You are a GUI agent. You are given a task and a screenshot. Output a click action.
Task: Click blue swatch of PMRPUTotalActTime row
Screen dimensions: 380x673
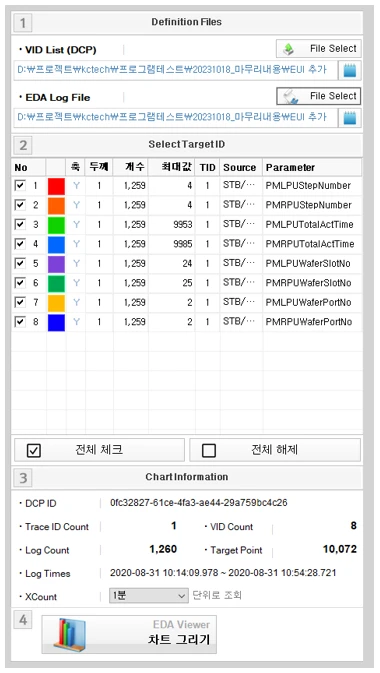(x=57, y=245)
